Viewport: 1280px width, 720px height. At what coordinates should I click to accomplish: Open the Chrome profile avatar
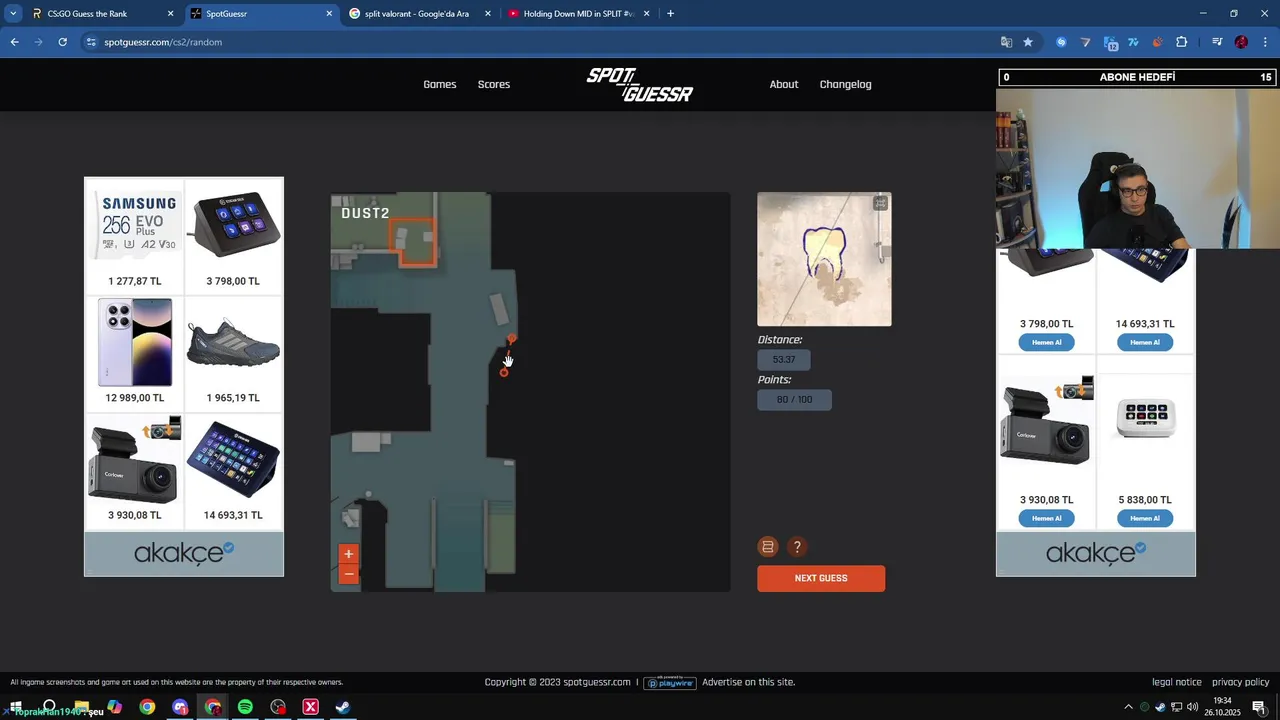(1241, 42)
